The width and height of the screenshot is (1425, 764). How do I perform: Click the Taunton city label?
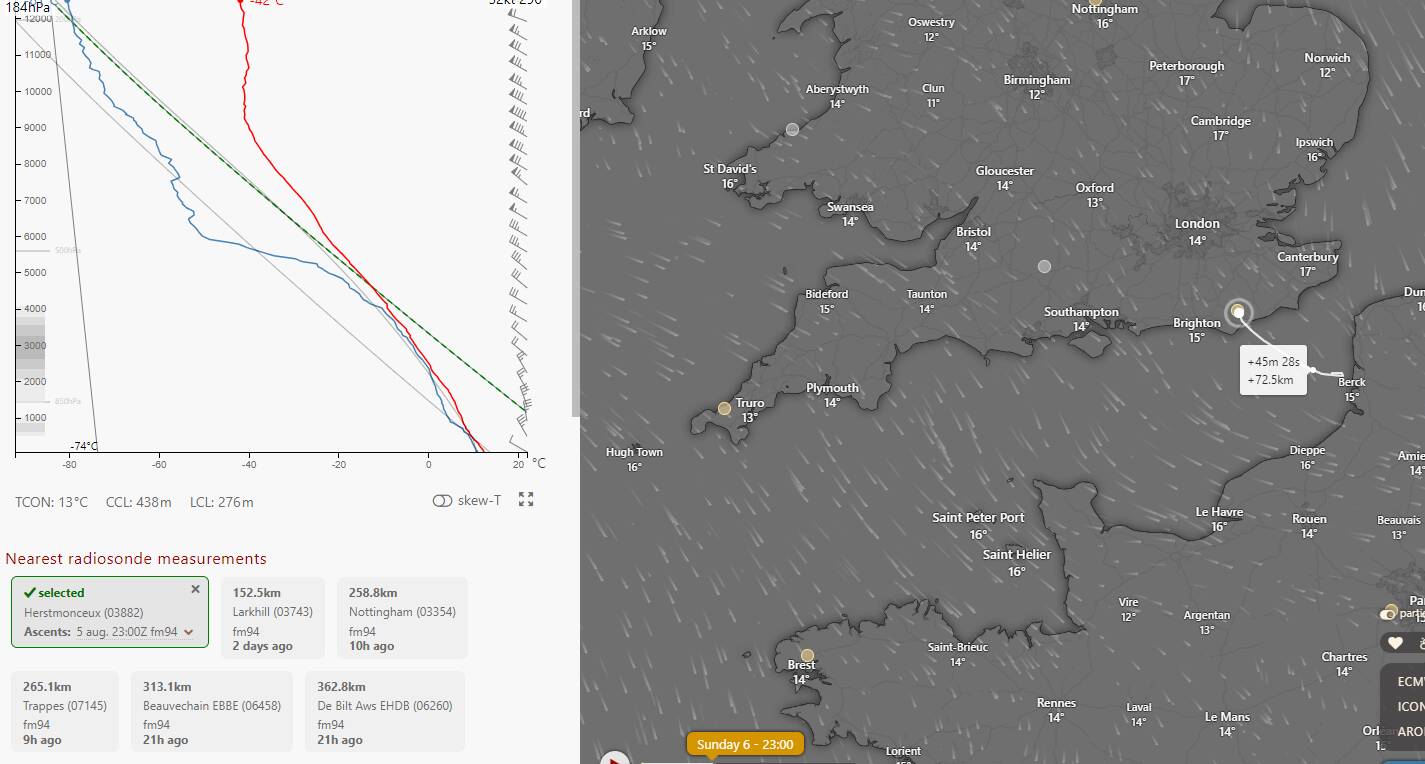coord(926,294)
